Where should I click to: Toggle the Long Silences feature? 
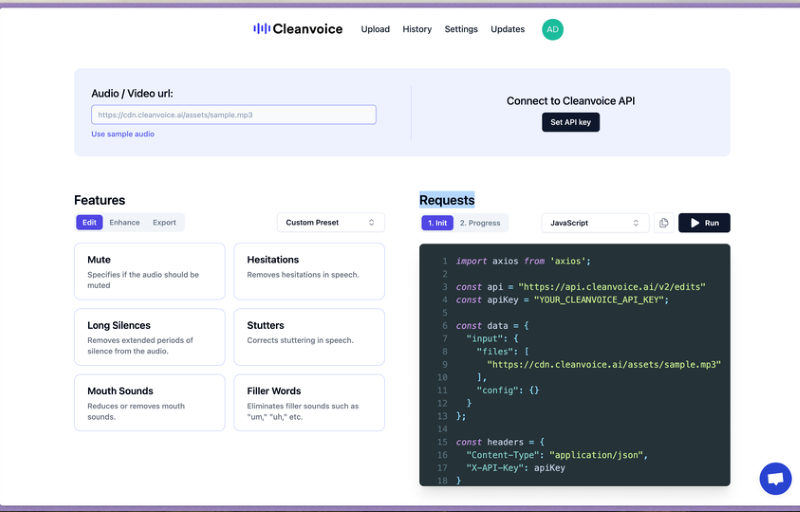pyautogui.click(x=149, y=337)
